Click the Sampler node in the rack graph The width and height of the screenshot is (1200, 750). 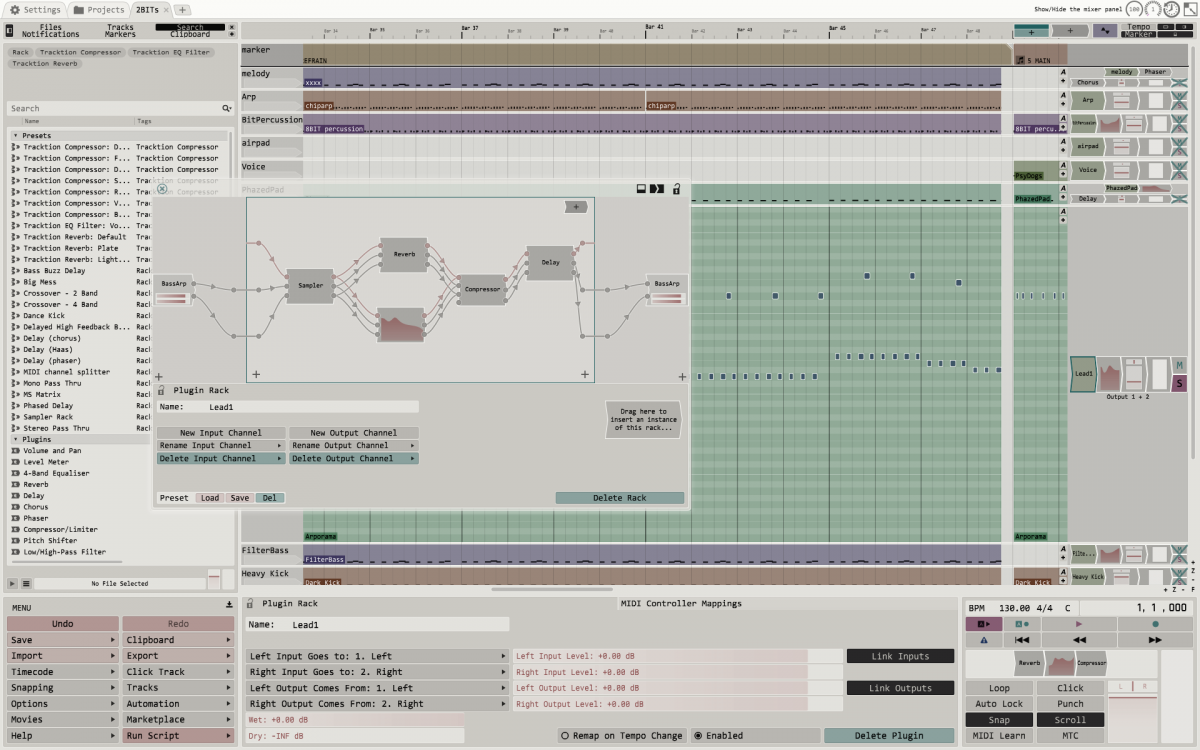(x=311, y=286)
